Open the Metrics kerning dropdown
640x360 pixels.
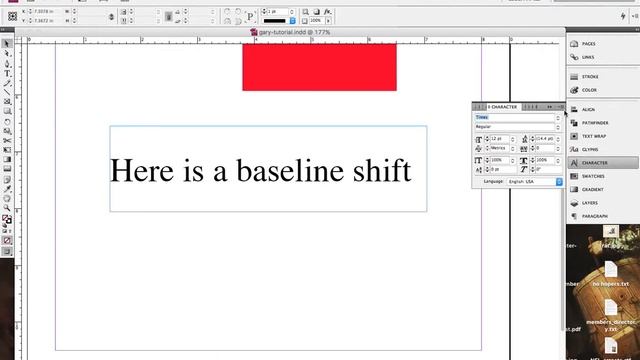(x=513, y=149)
